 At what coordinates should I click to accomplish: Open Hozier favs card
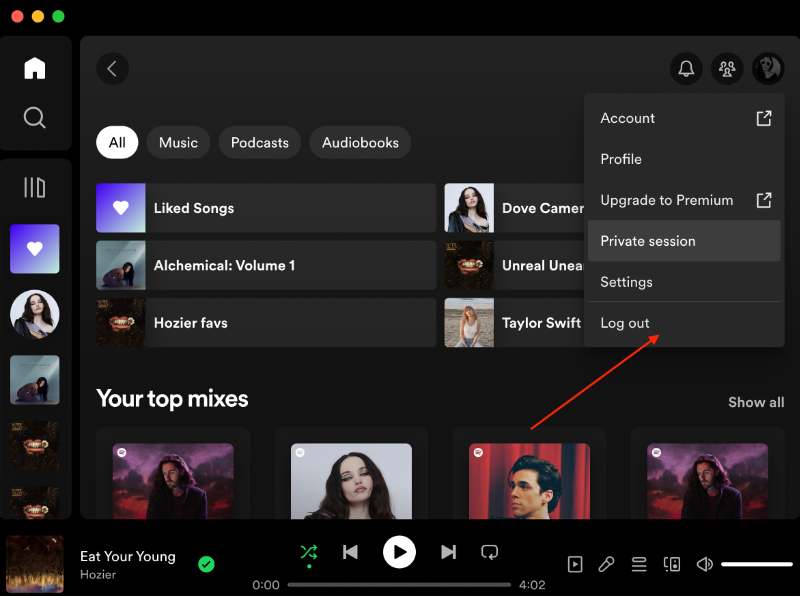tap(266, 322)
